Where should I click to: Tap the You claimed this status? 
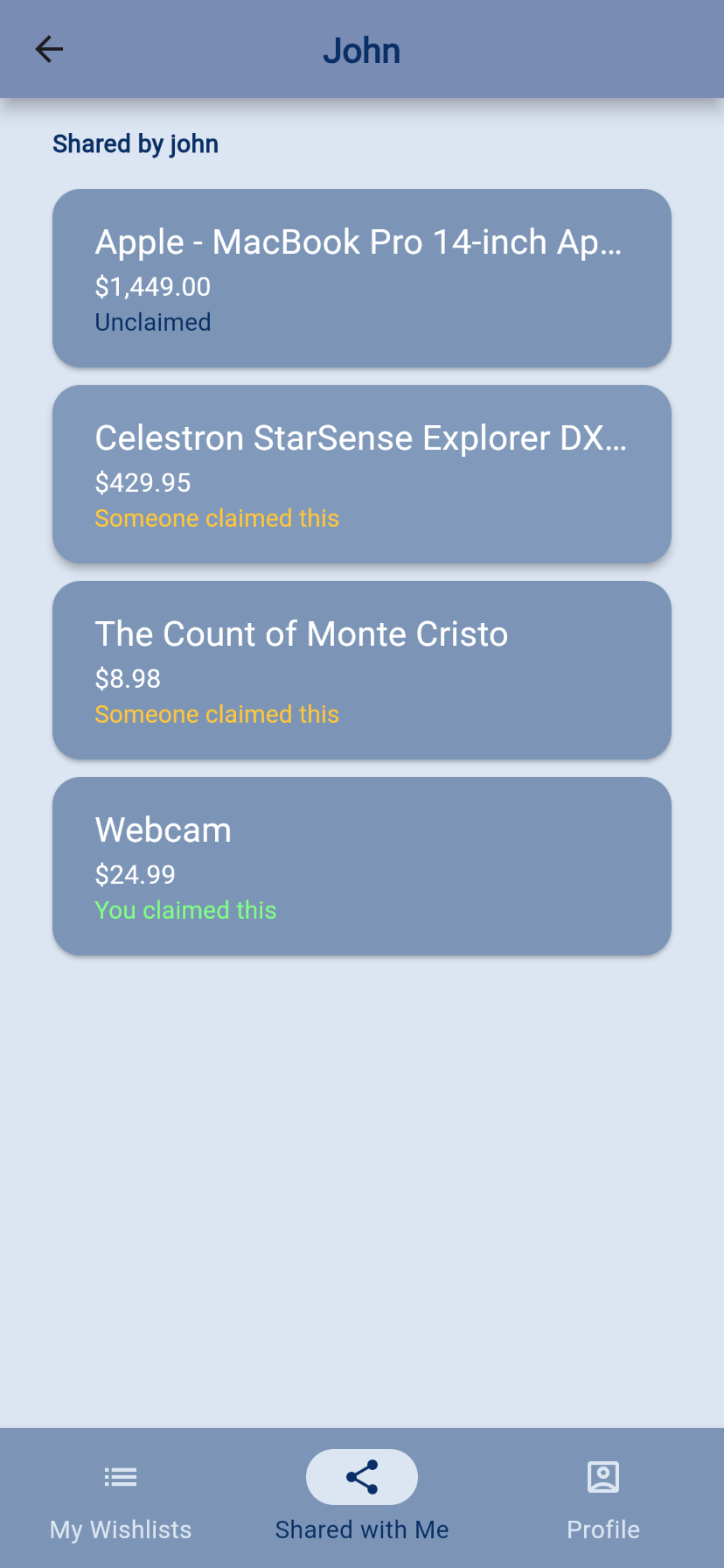[x=185, y=910]
